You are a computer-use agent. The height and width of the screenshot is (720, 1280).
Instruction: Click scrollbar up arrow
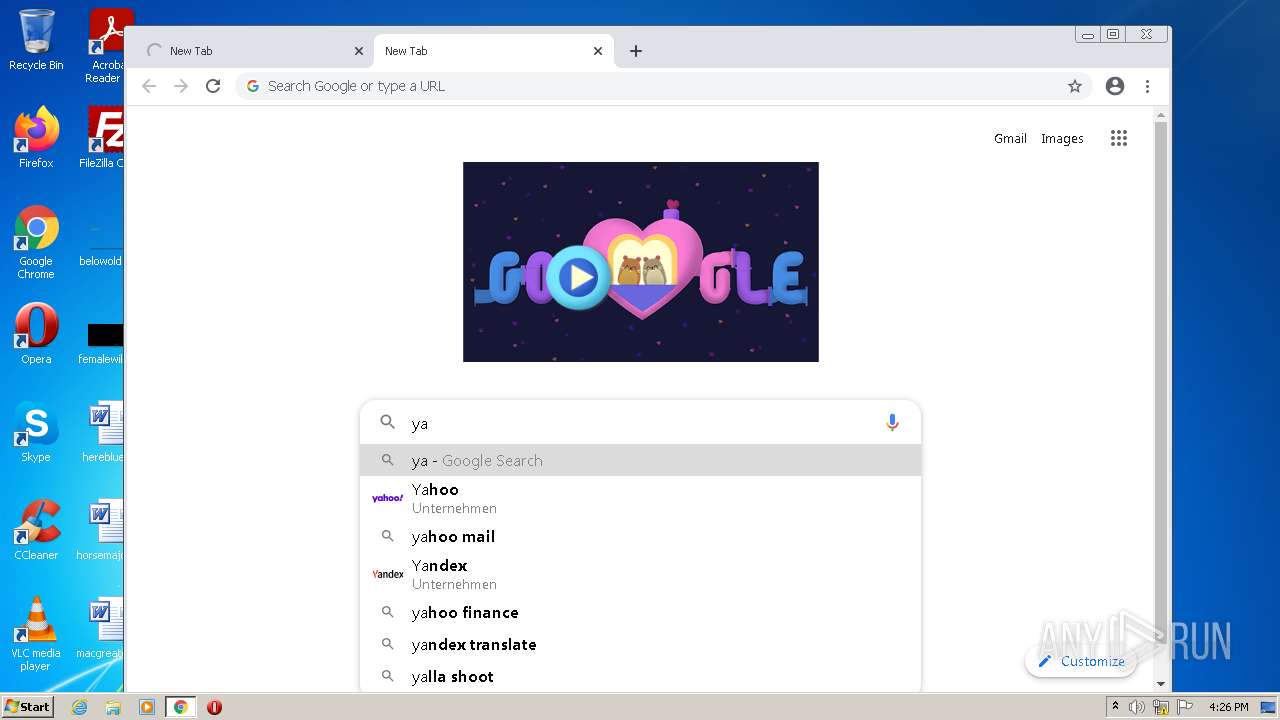click(x=1160, y=114)
